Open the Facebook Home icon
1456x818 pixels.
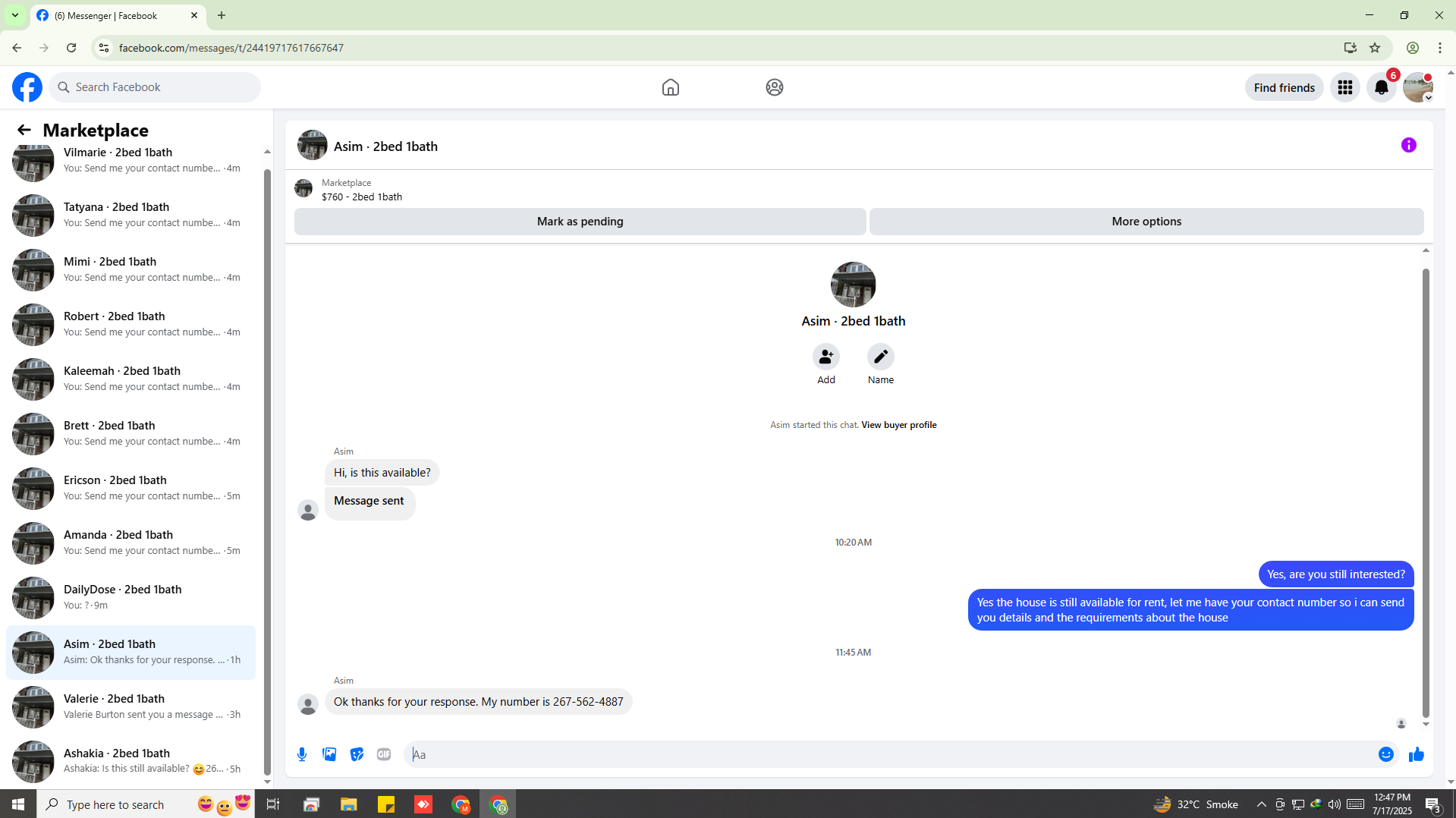tap(671, 87)
